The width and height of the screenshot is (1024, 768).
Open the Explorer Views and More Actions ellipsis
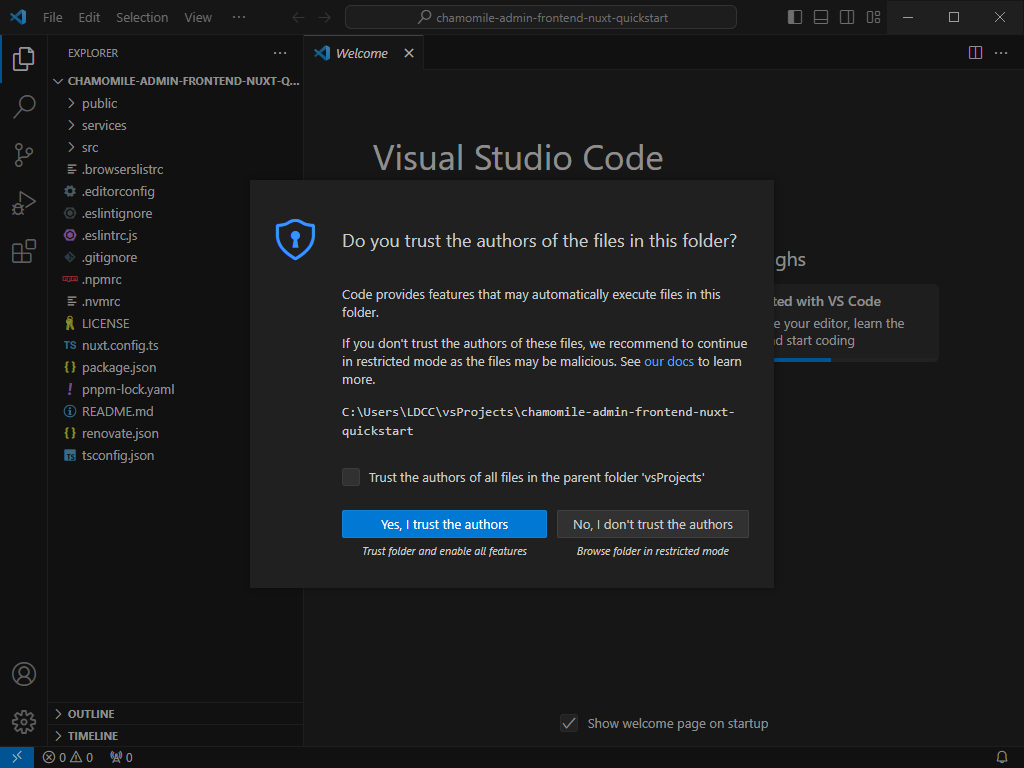(280, 53)
